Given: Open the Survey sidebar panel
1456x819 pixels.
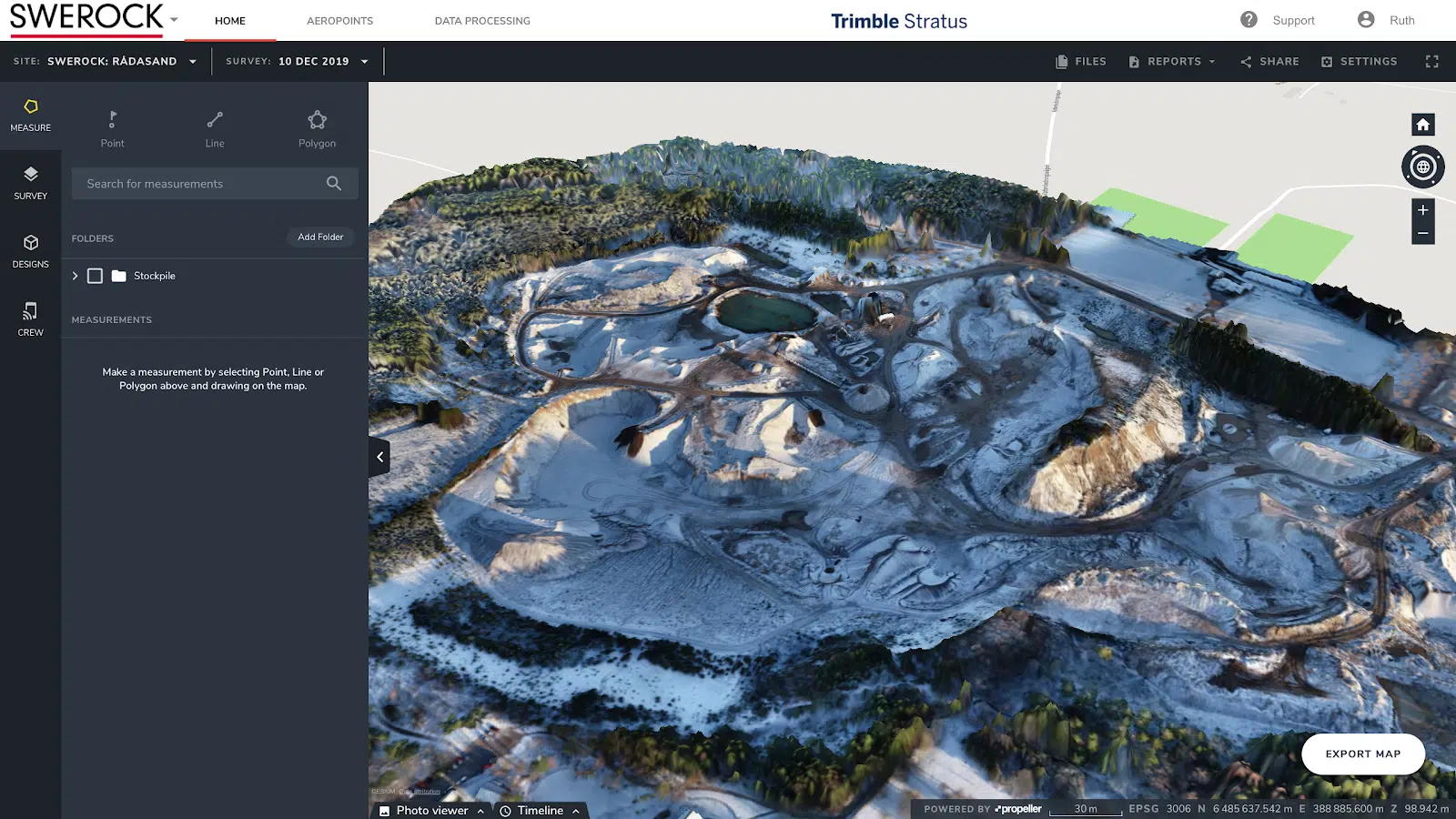Looking at the screenshot, I should (30, 182).
